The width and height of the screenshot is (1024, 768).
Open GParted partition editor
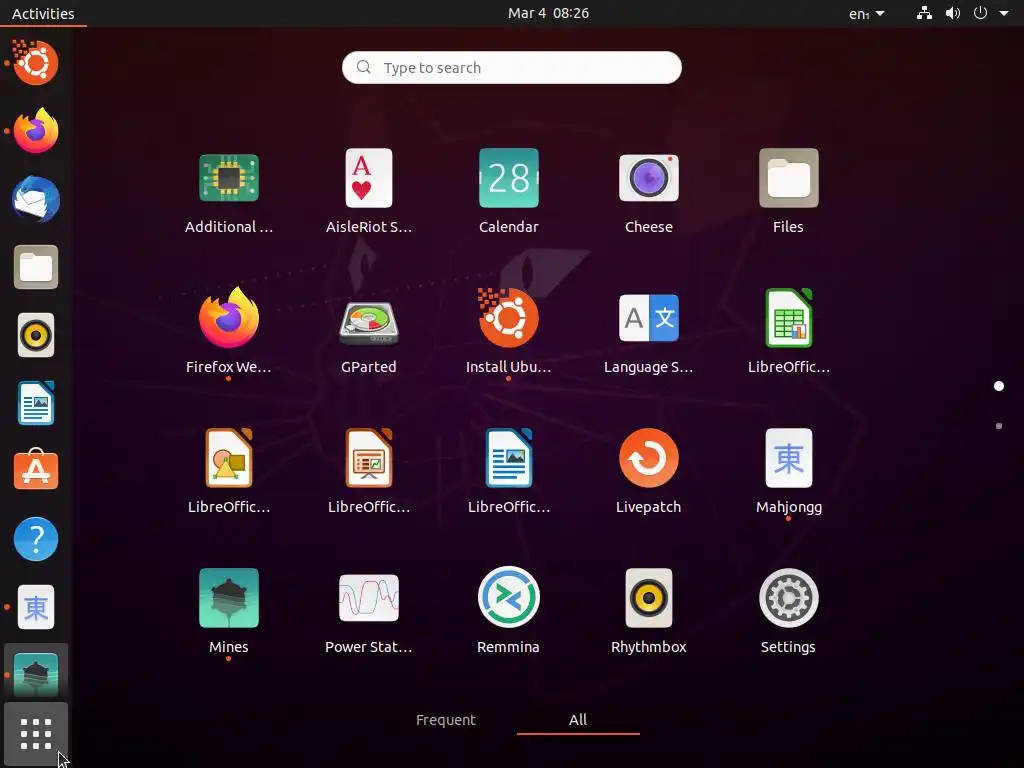click(369, 321)
